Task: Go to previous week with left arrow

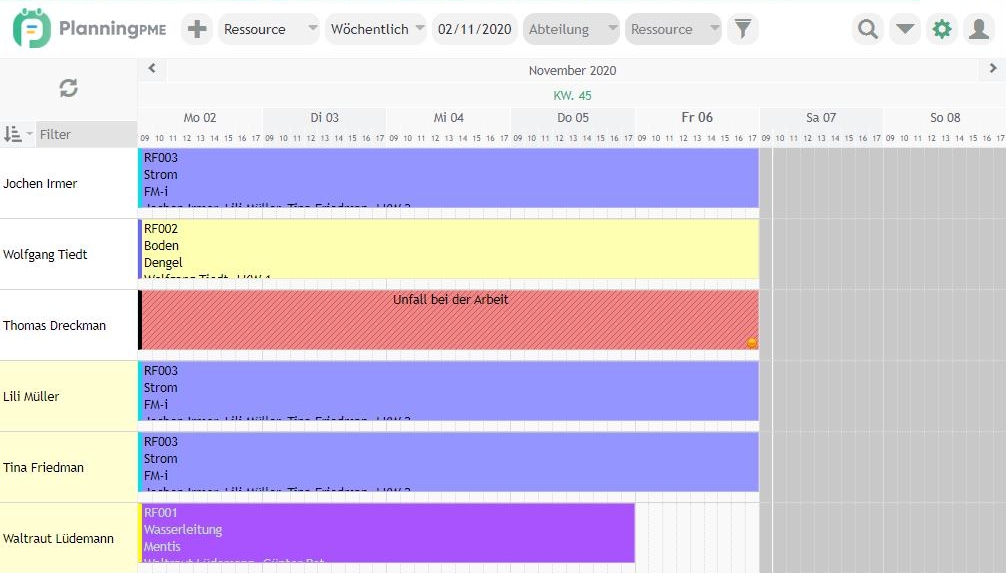Action: [151, 69]
